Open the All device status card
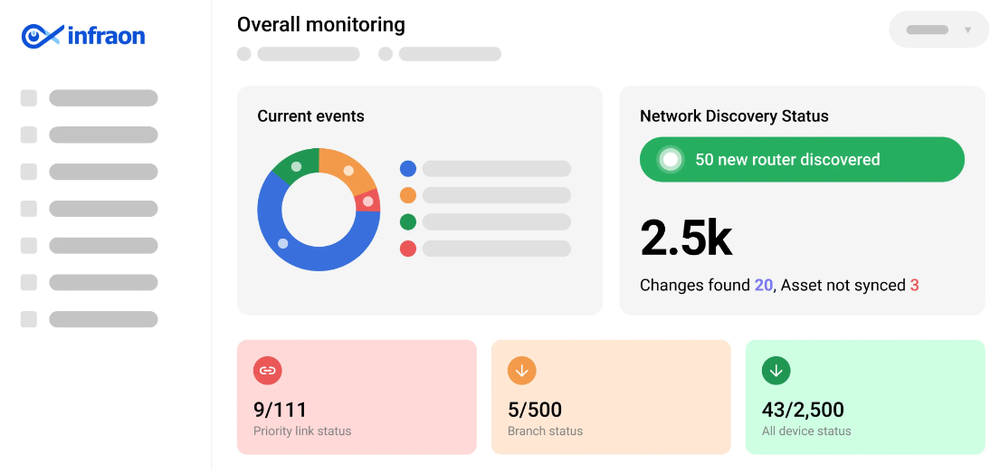The image size is (1000, 470). (x=865, y=397)
